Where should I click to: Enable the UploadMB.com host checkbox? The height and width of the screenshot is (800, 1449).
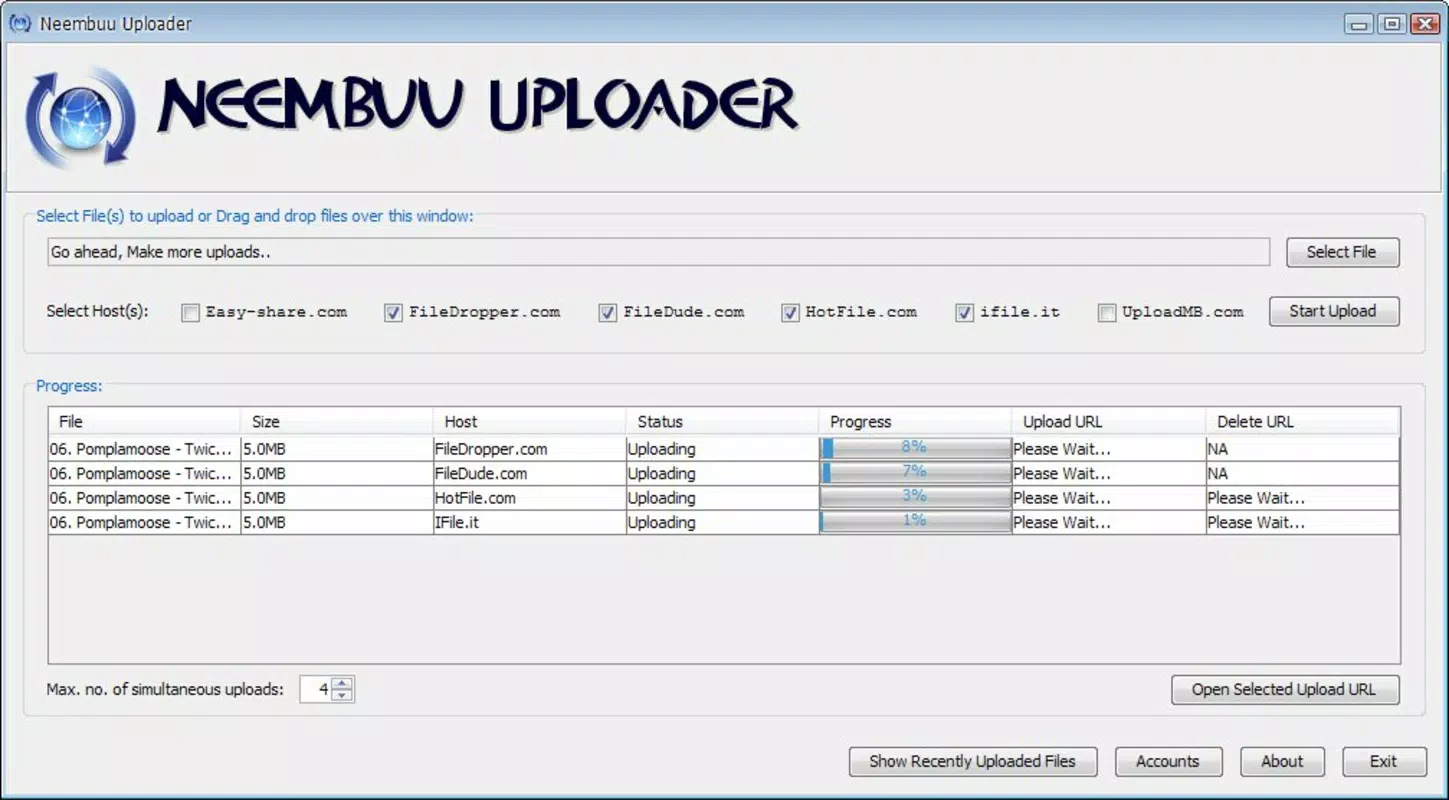tap(1106, 313)
